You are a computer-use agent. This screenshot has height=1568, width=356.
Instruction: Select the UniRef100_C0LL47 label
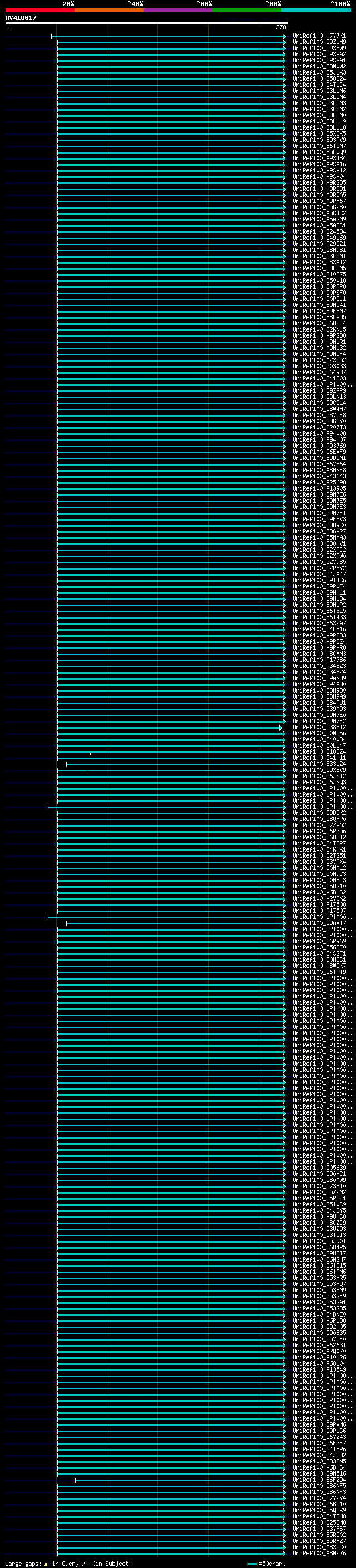click(x=319, y=746)
